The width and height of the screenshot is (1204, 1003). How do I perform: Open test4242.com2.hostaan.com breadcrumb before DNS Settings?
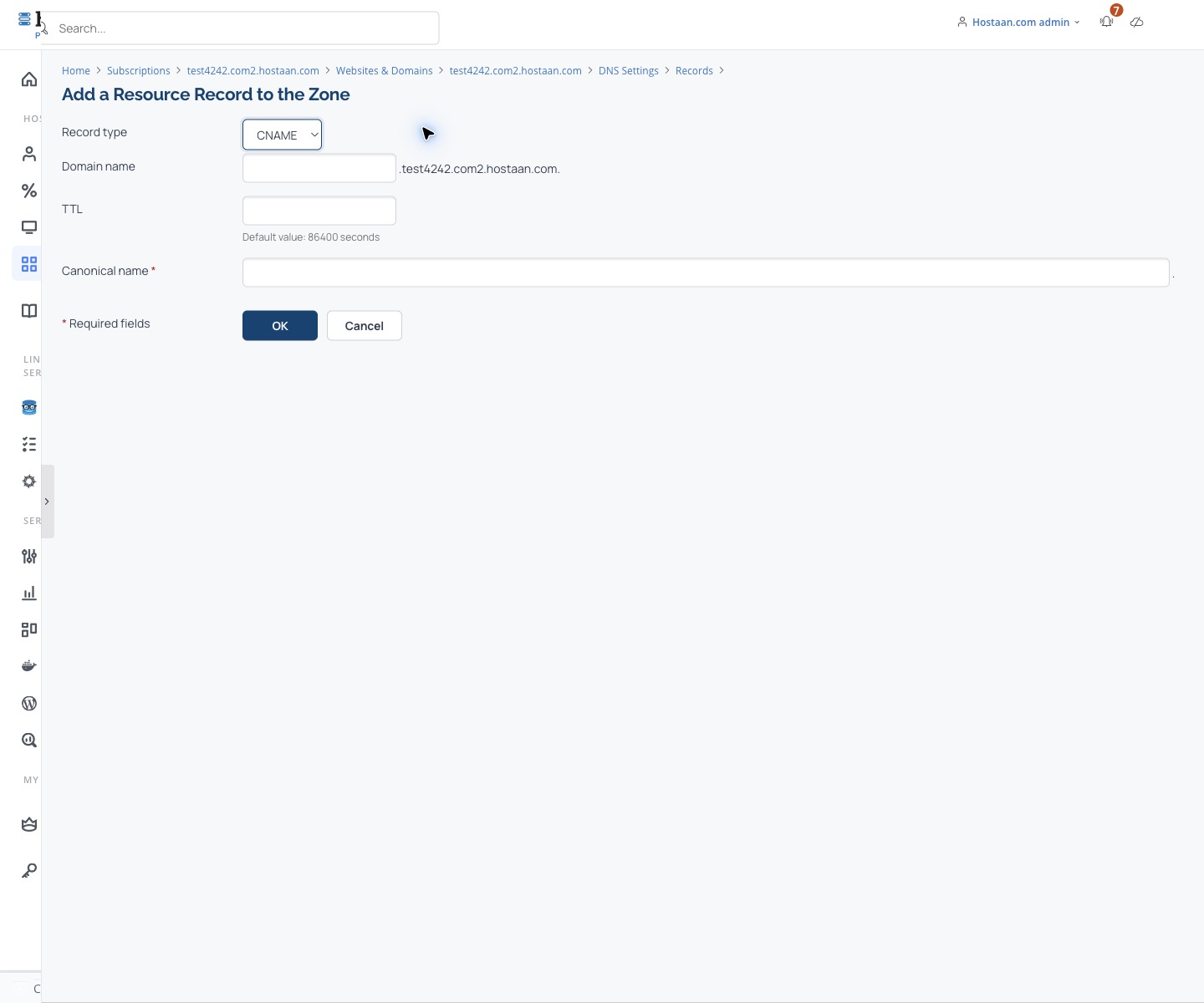coord(516,71)
